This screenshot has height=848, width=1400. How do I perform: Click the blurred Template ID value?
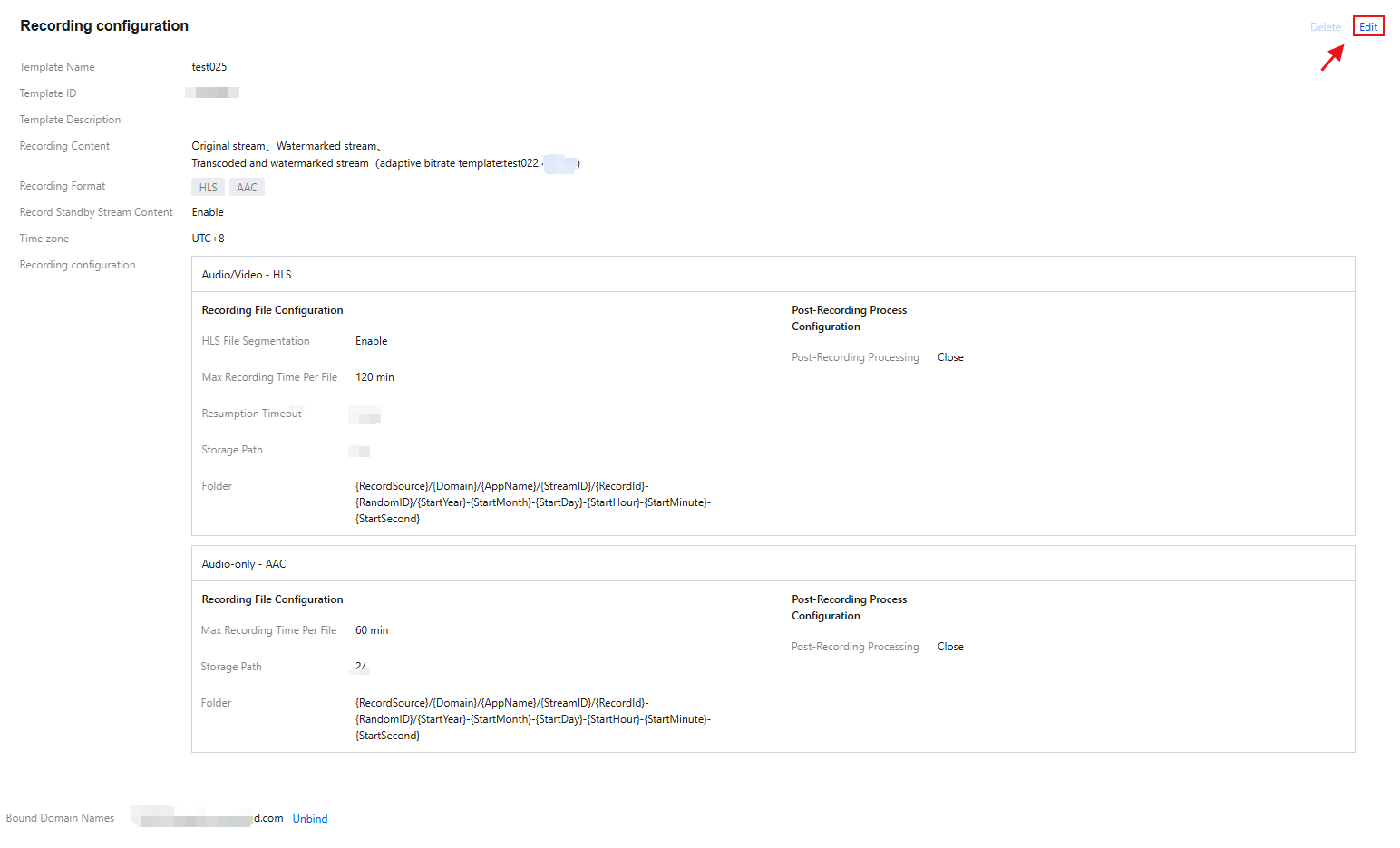click(x=213, y=93)
